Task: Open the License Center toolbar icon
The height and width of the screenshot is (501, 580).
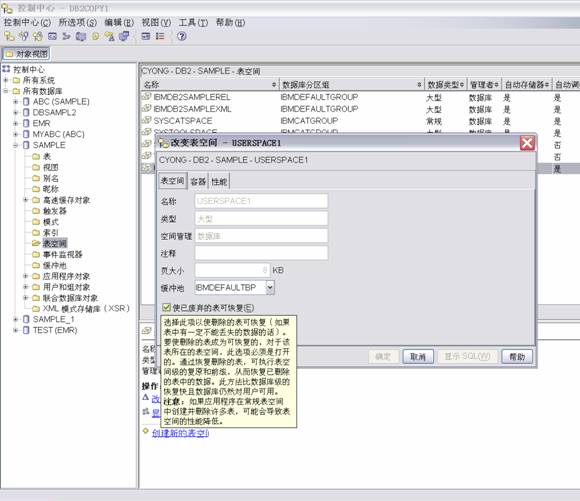Action: 109,36
